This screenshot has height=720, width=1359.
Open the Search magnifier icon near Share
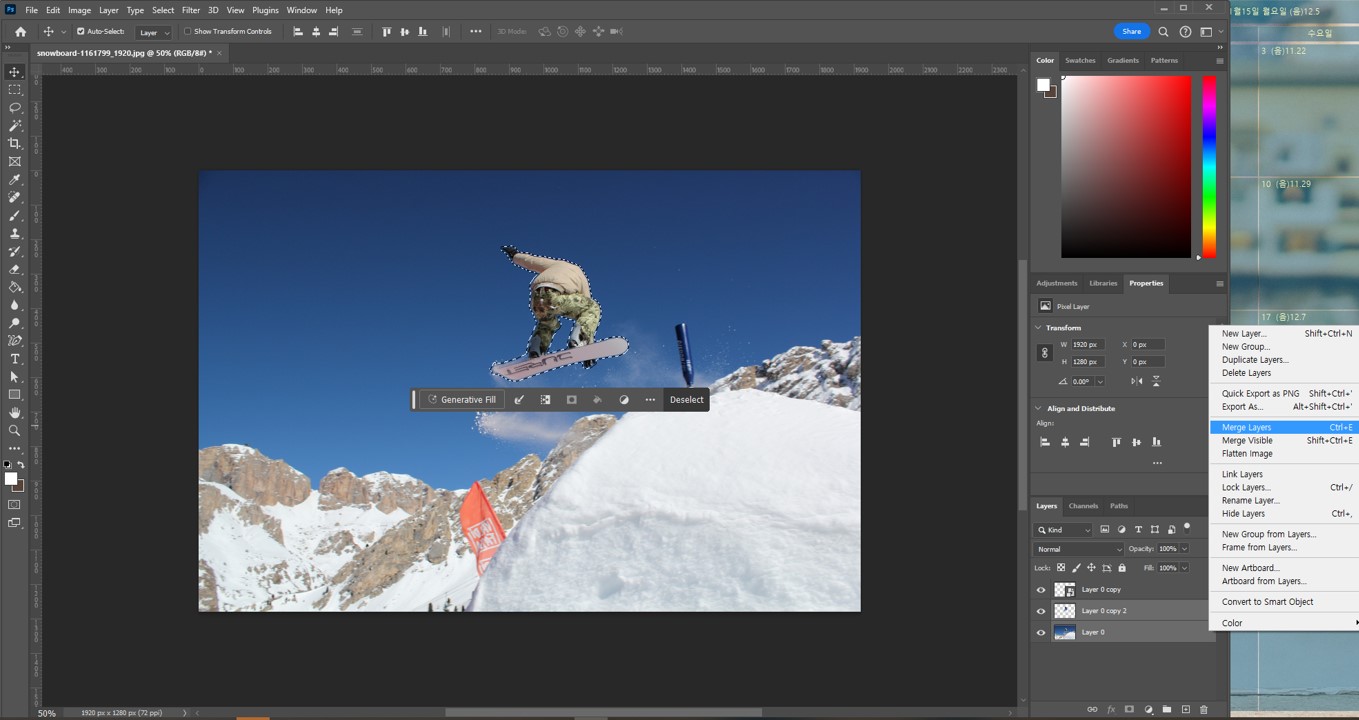1163,31
